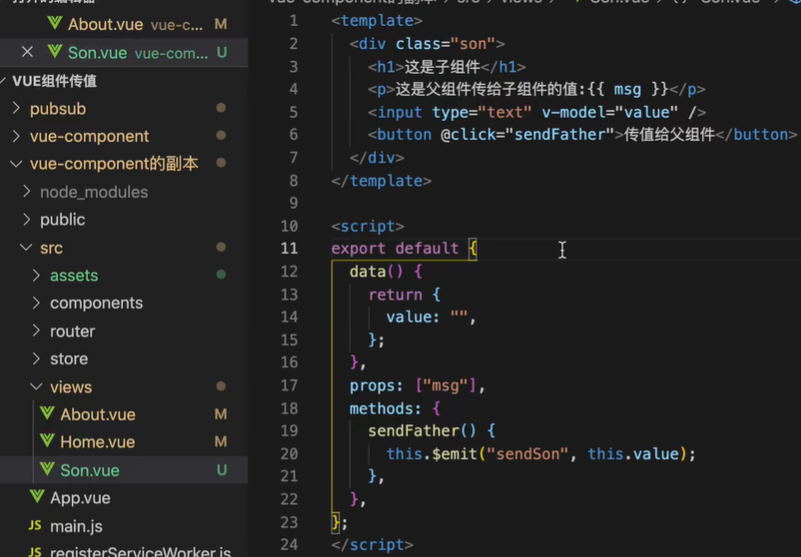Collapse the src folder
The height and width of the screenshot is (557, 801).
(26, 247)
